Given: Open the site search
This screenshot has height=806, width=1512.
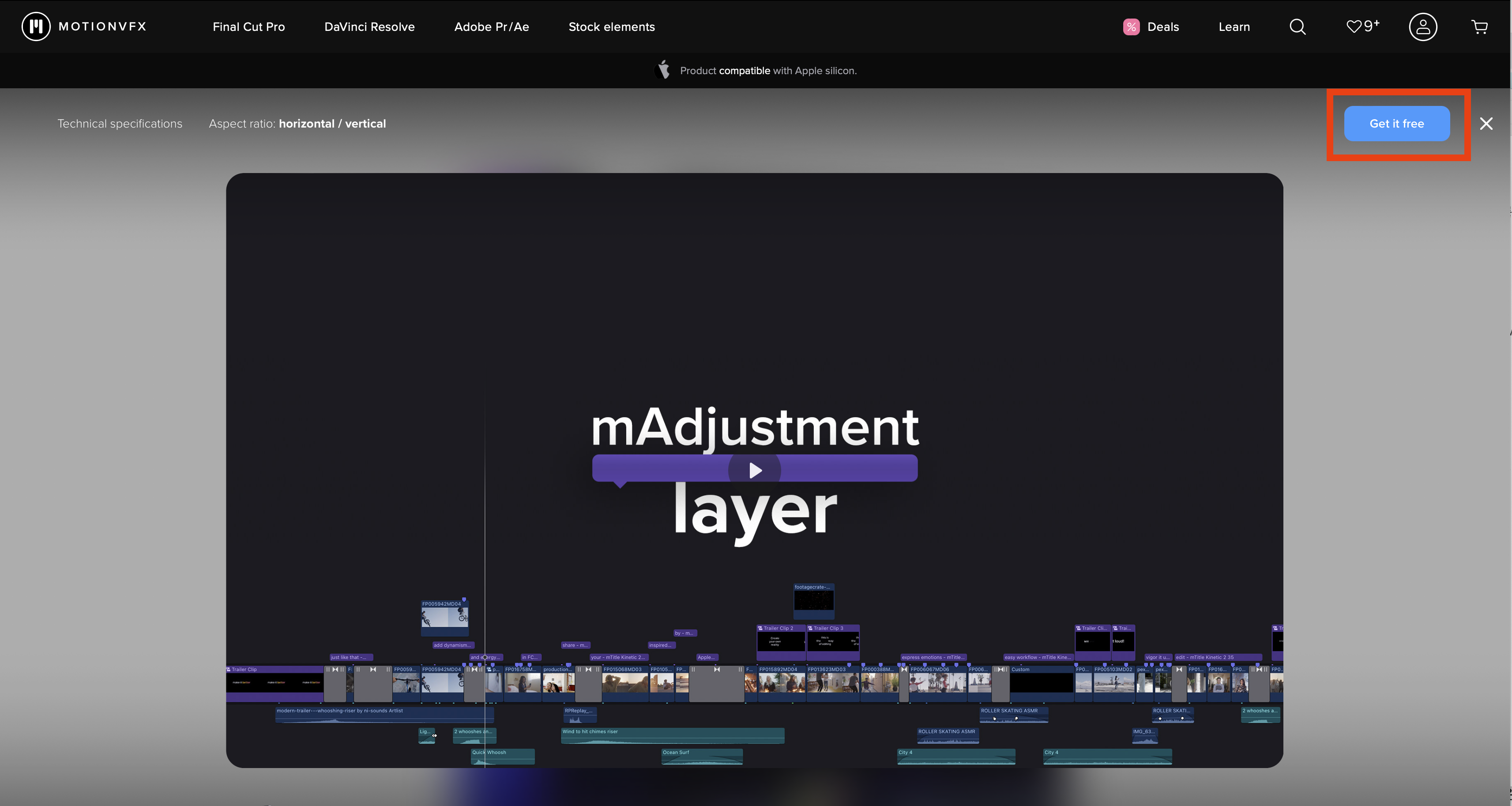Looking at the screenshot, I should click(x=1297, y=26).
